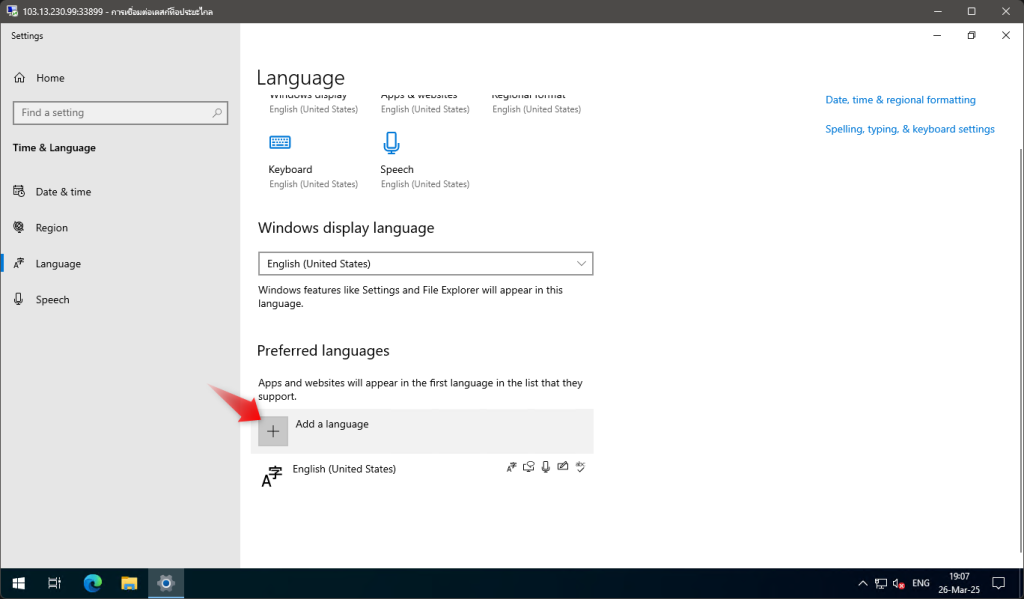Screen dimensions: 1024x599
Task: Click the Windows display language tile at top
Action: pos(313,103)
